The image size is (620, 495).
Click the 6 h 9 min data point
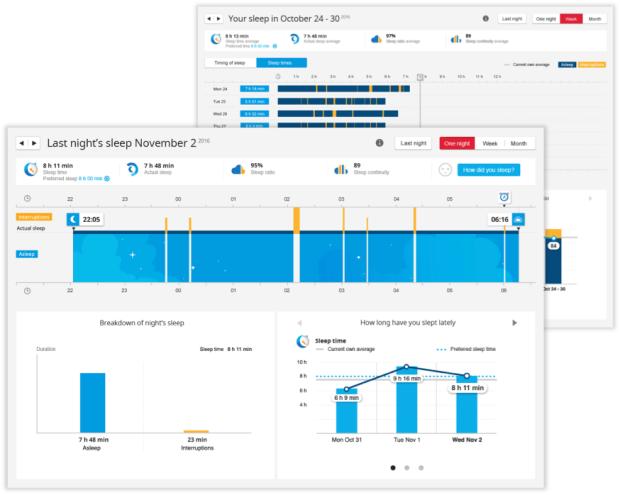(x=347, y=389)
